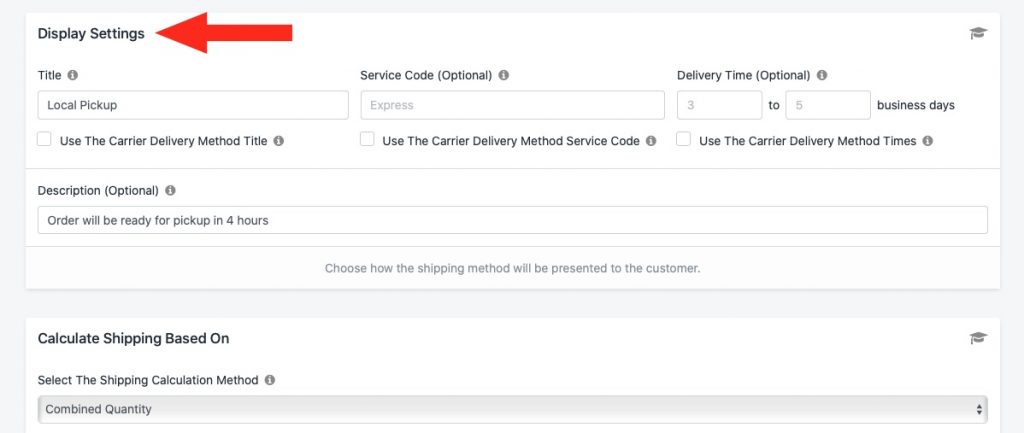Click the Description field with pickup text

(x=513, y=221)
